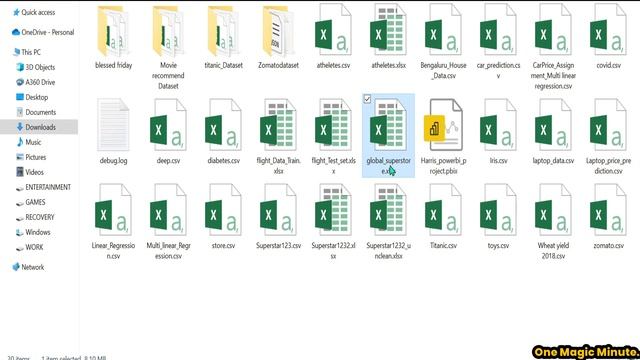Go to Documents in sidebar
Viewport: 640px width, 360px height.
36,112
